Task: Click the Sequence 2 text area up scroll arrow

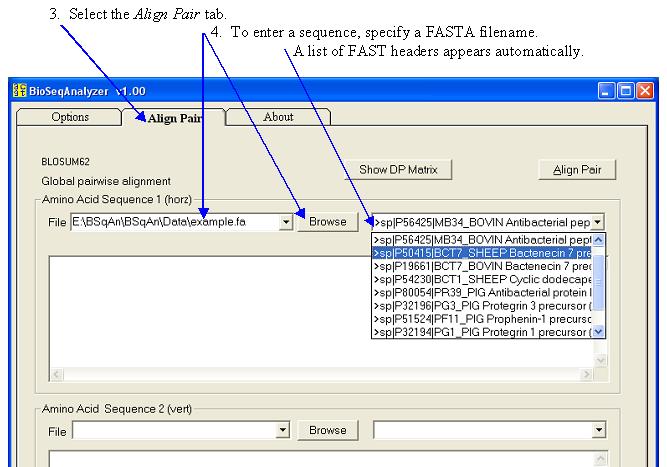Action: [x=600, y=458]
